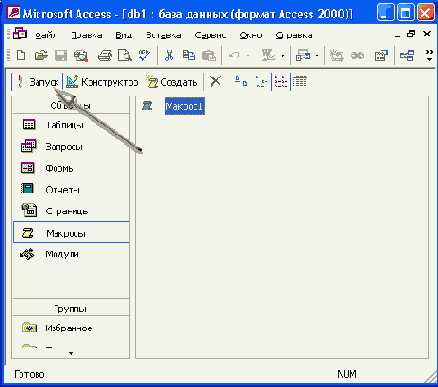Click the Analyze toolbar icon
Screen dimensions: 438x387
pyautogui.click(x=303, y=56)
